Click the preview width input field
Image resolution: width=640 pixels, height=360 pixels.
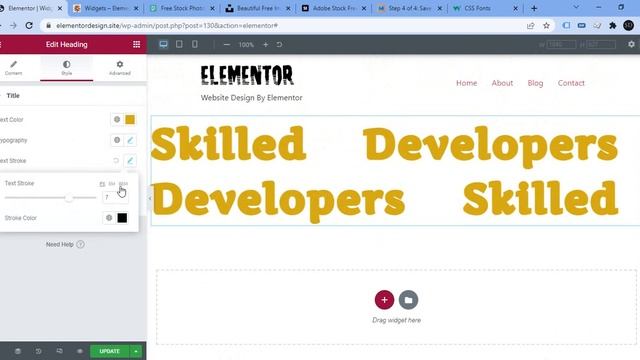pyautogui.click(x=562, y=44)
